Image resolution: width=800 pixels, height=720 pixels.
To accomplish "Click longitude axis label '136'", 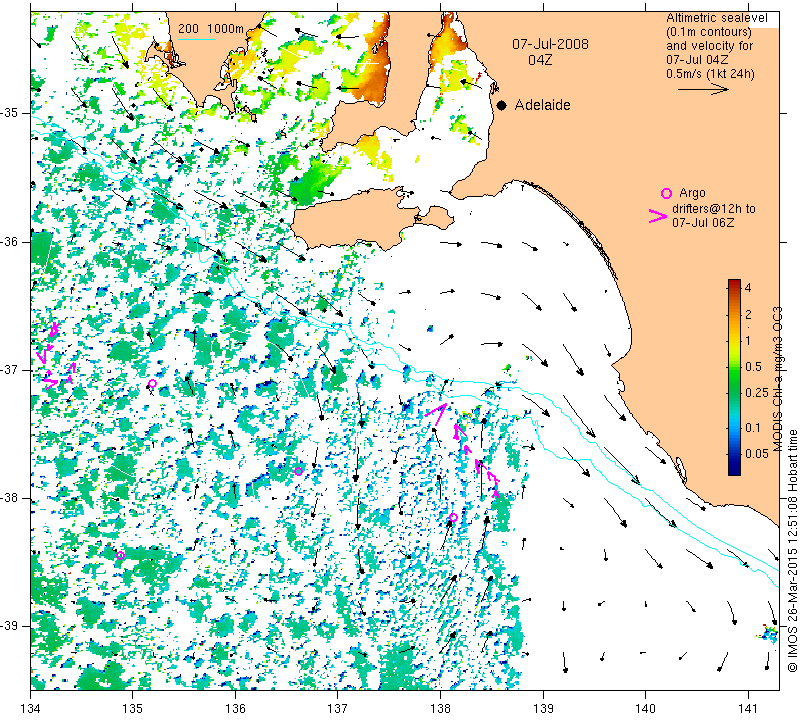I will point(235,709).
